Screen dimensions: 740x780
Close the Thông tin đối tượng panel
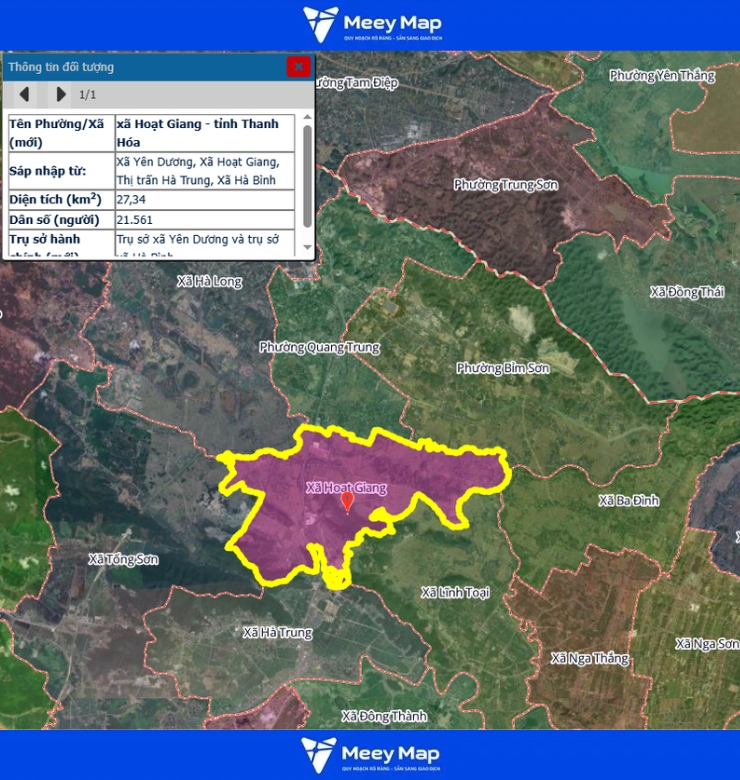(298, 67)
